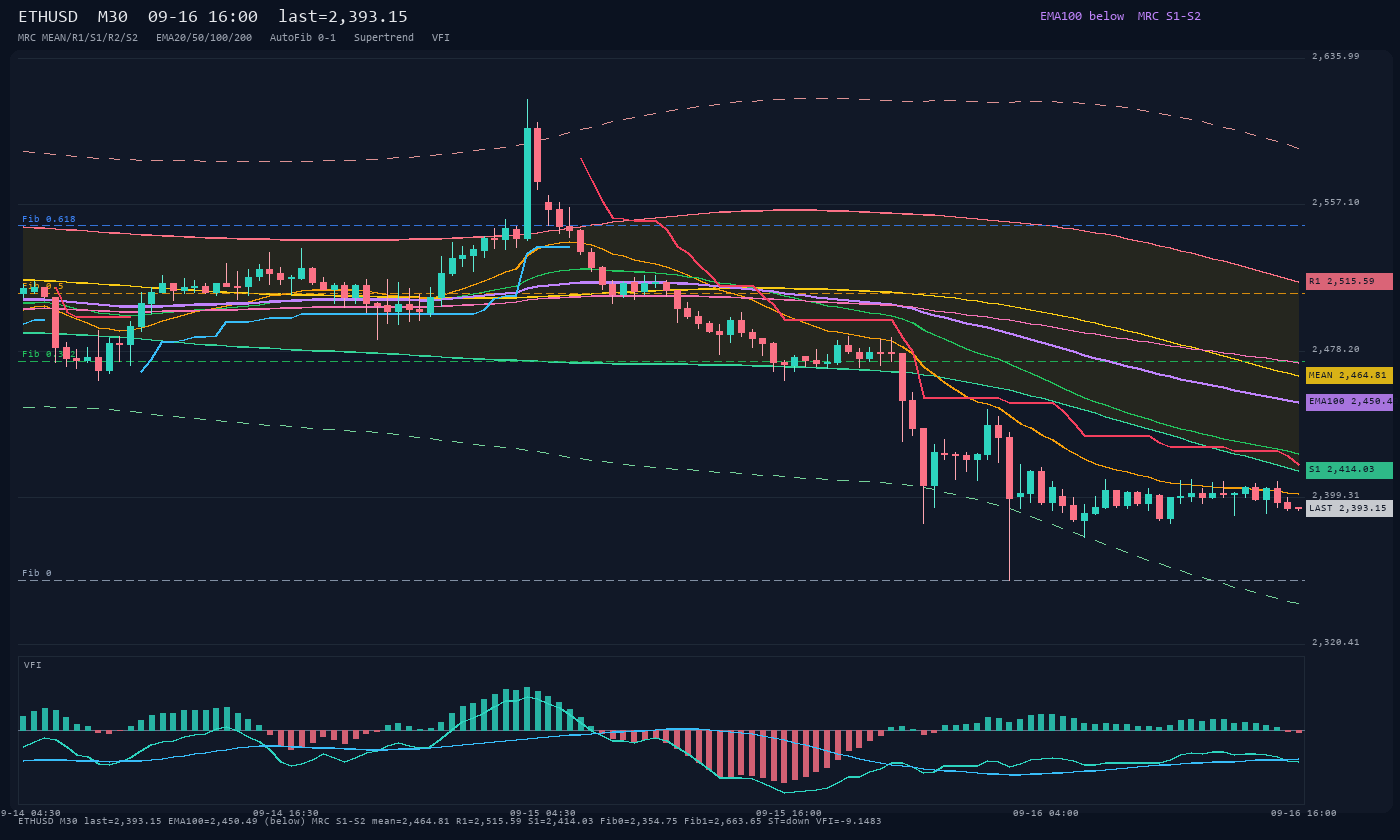Click the VFI label in the header
1400x840 pixels.
coord(441,37)
